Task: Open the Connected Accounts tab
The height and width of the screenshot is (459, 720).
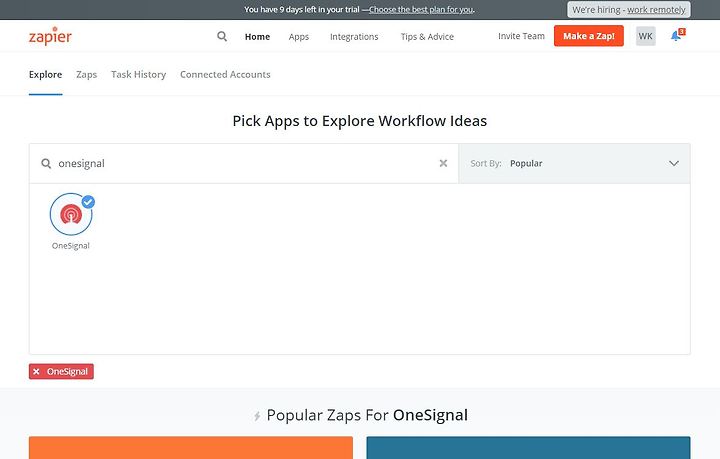Action: (225, 74)
